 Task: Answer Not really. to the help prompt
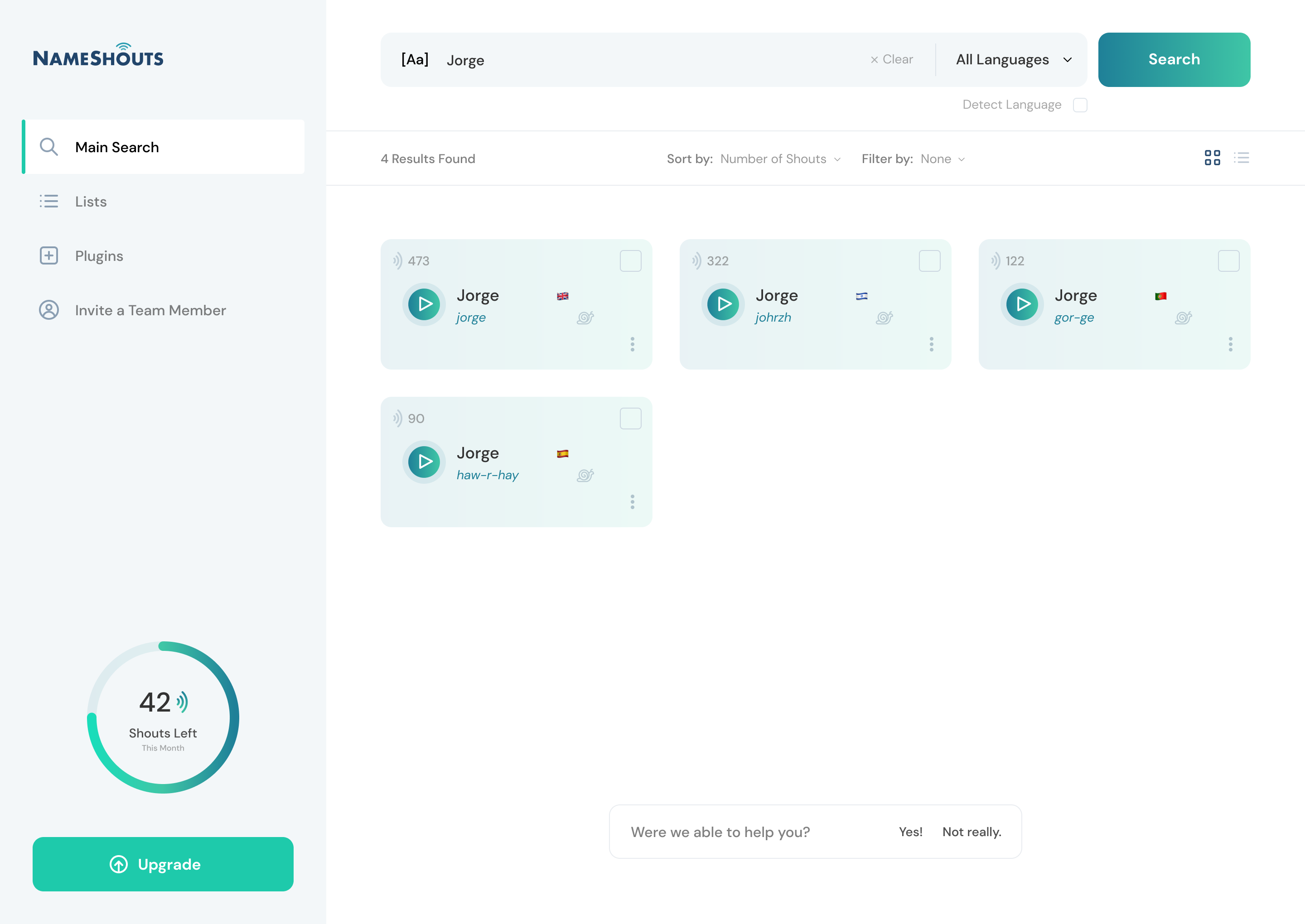(x=971, y=831)
